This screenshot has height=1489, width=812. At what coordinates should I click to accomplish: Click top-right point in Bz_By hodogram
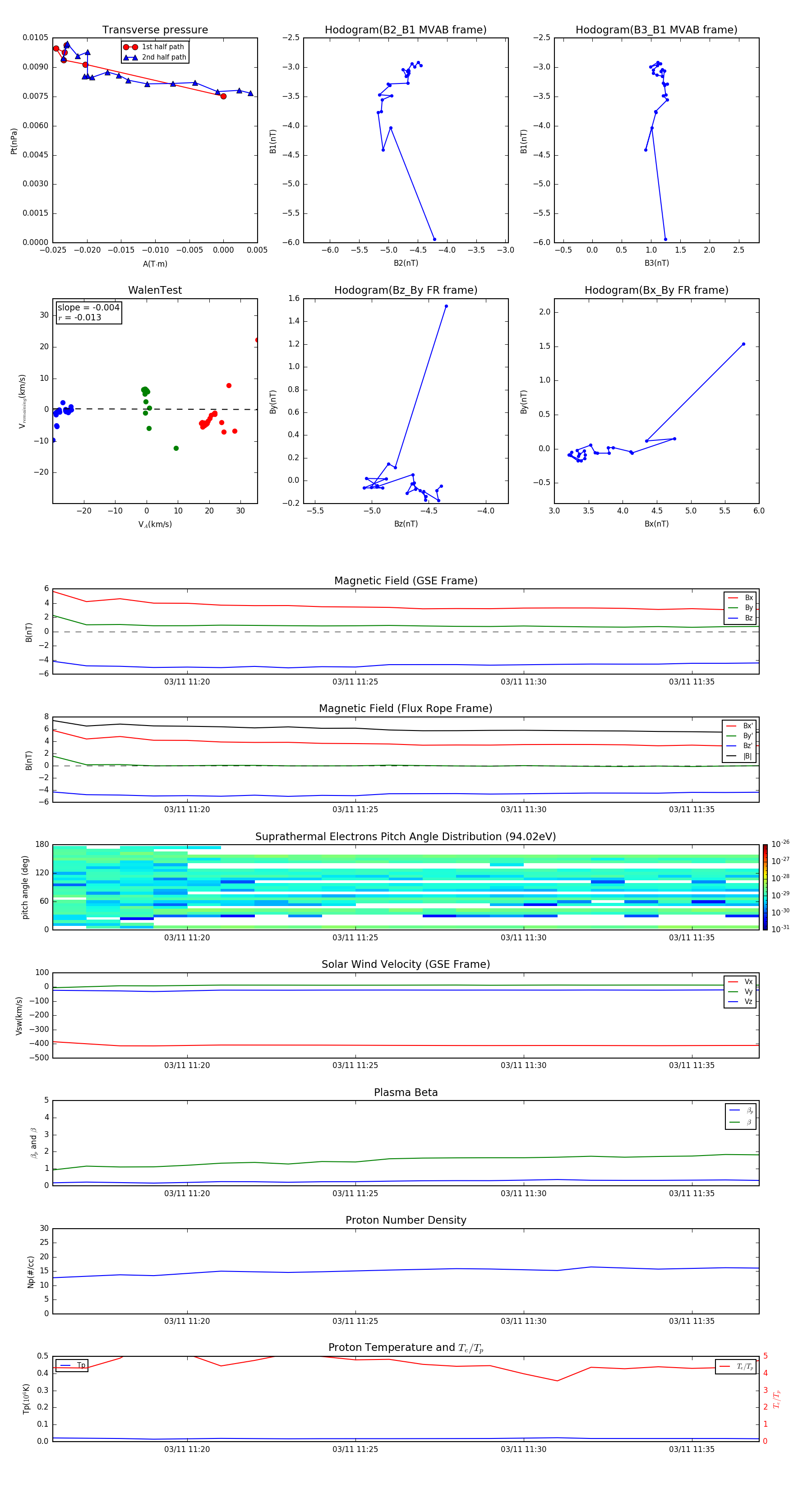tap(446, 306)
